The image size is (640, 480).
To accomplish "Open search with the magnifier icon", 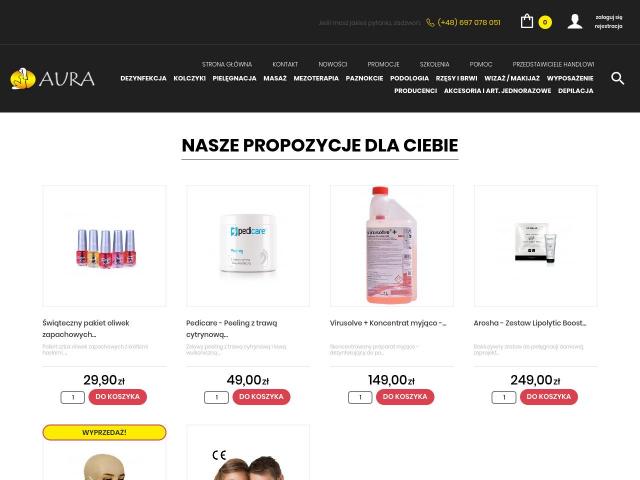I will click(x=617, y=78).
